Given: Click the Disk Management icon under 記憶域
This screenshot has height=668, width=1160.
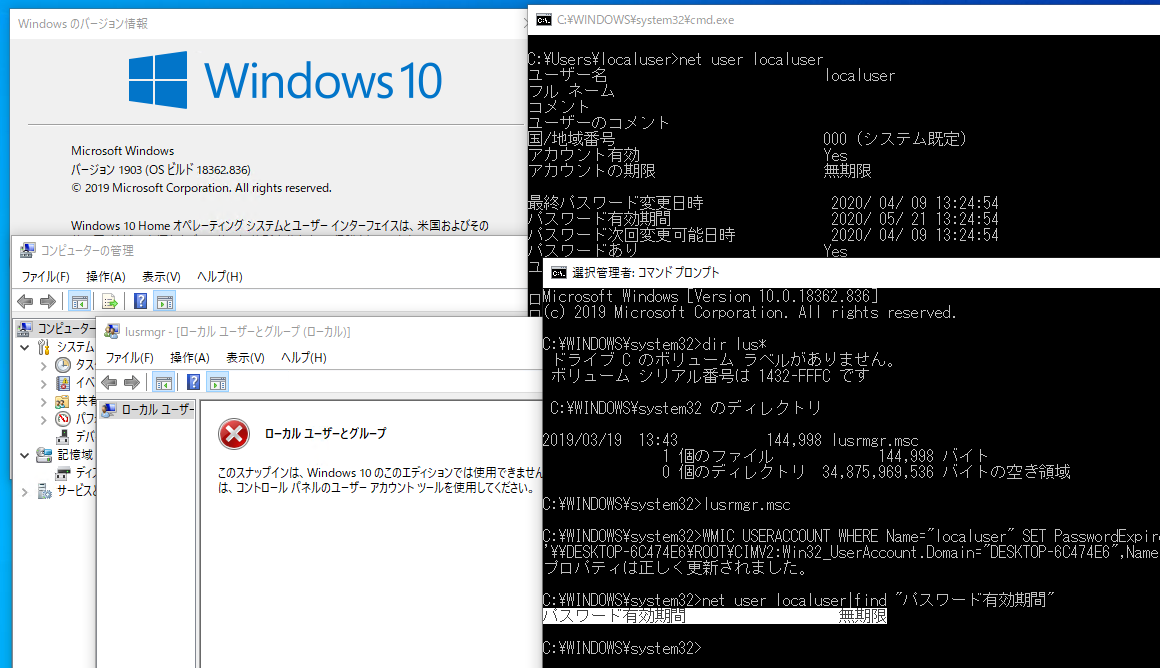Looking at the screenshot, I should (x=62, y=471).
